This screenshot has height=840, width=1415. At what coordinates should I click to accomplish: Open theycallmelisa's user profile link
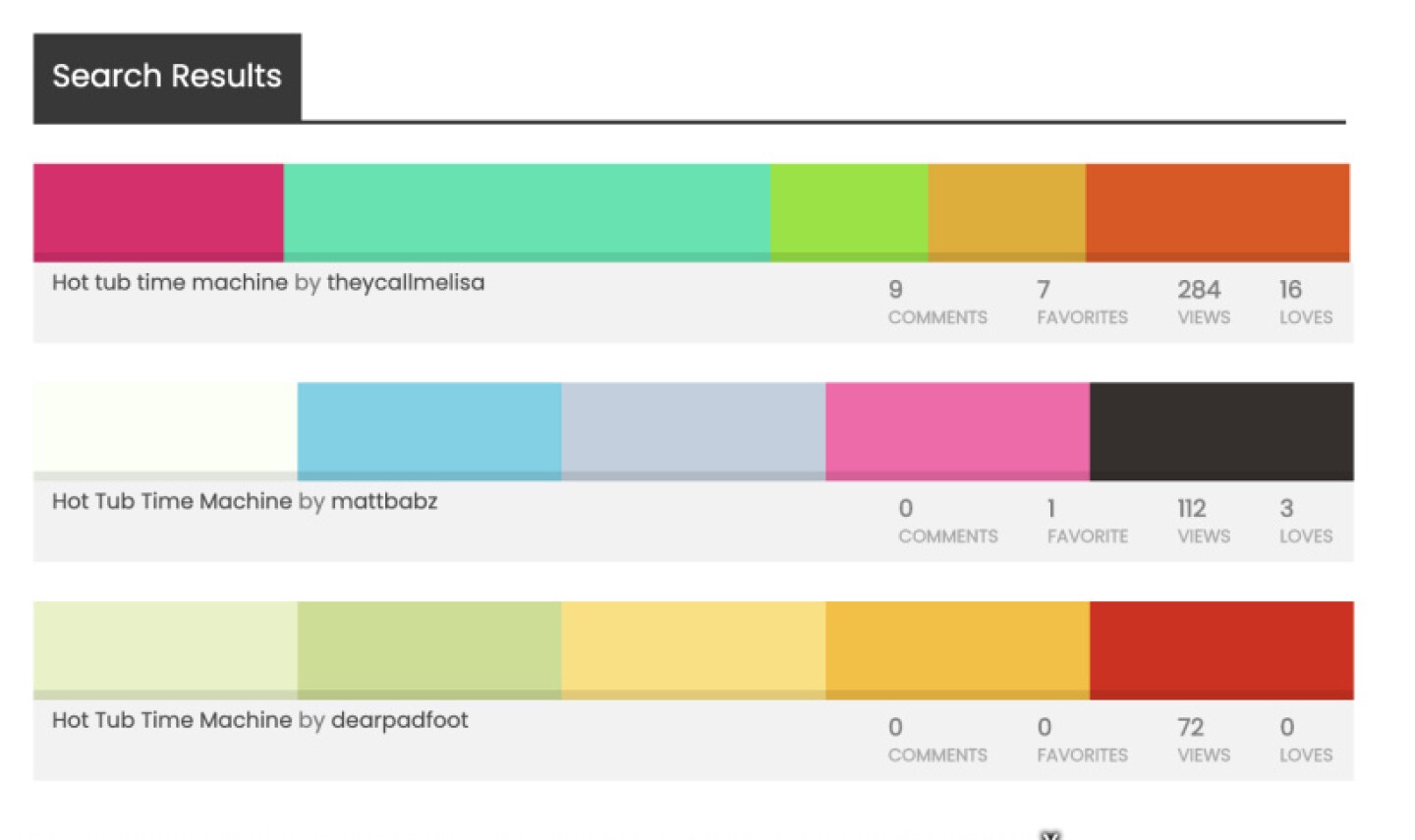pyautogui.click(x=405, y=283)
